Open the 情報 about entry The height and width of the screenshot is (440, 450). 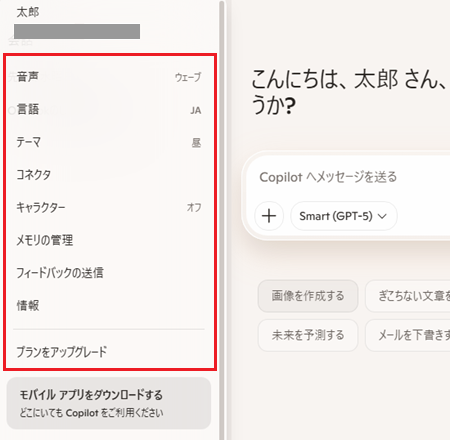point(109,305)
